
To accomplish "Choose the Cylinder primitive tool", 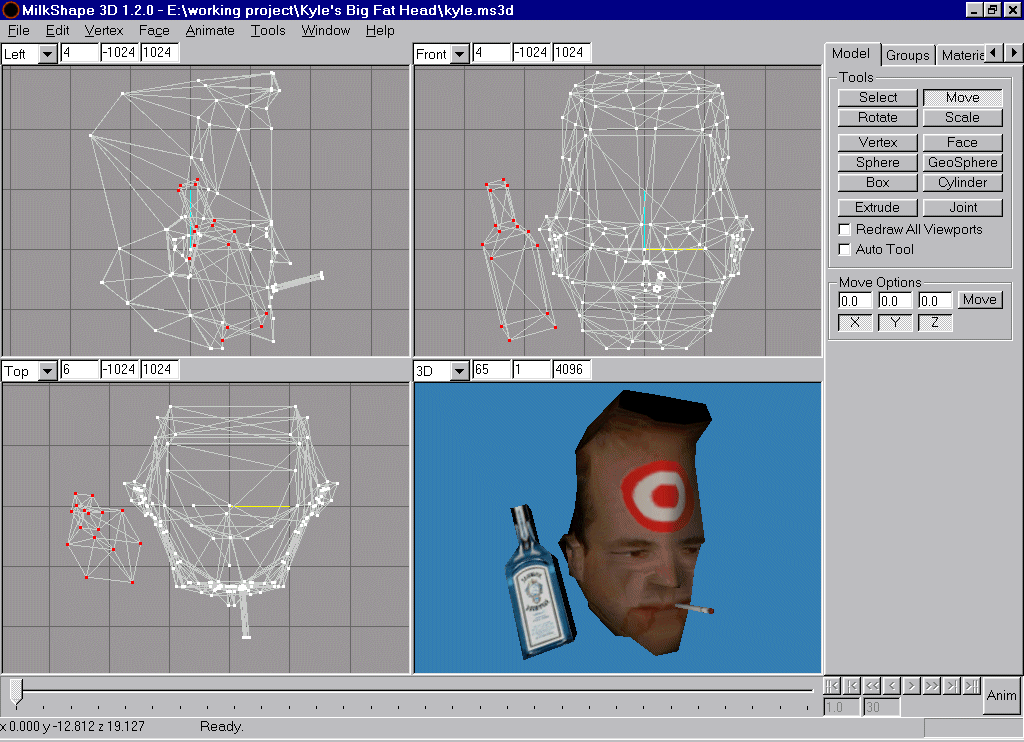I will (x=961, y=182).
